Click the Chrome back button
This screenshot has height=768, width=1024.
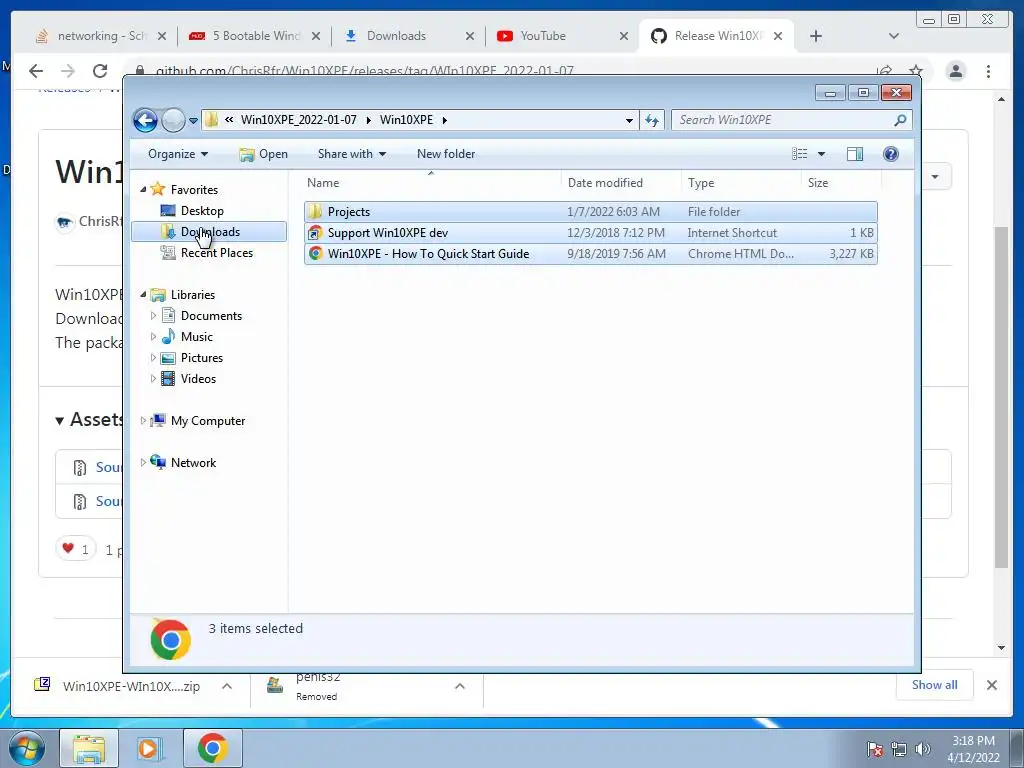[x=36, y=71]
